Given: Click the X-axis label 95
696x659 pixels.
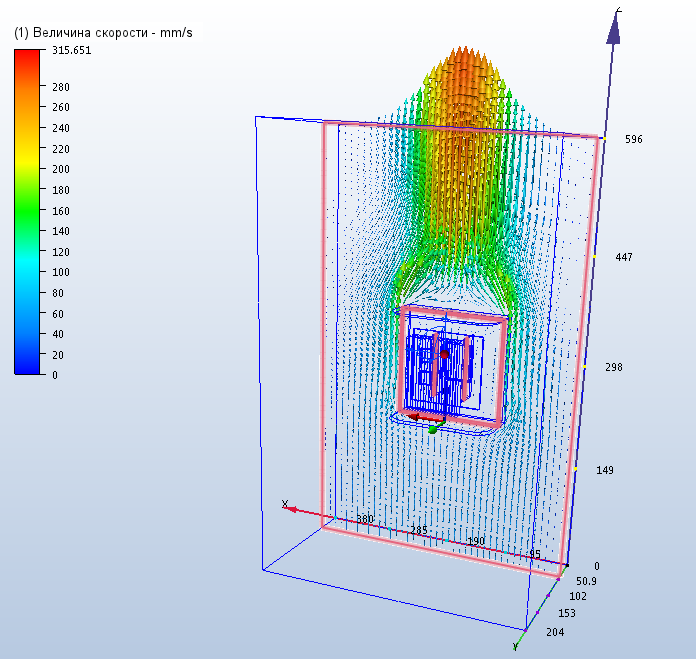Looking at the screenshot, I should tap(535, 554).
